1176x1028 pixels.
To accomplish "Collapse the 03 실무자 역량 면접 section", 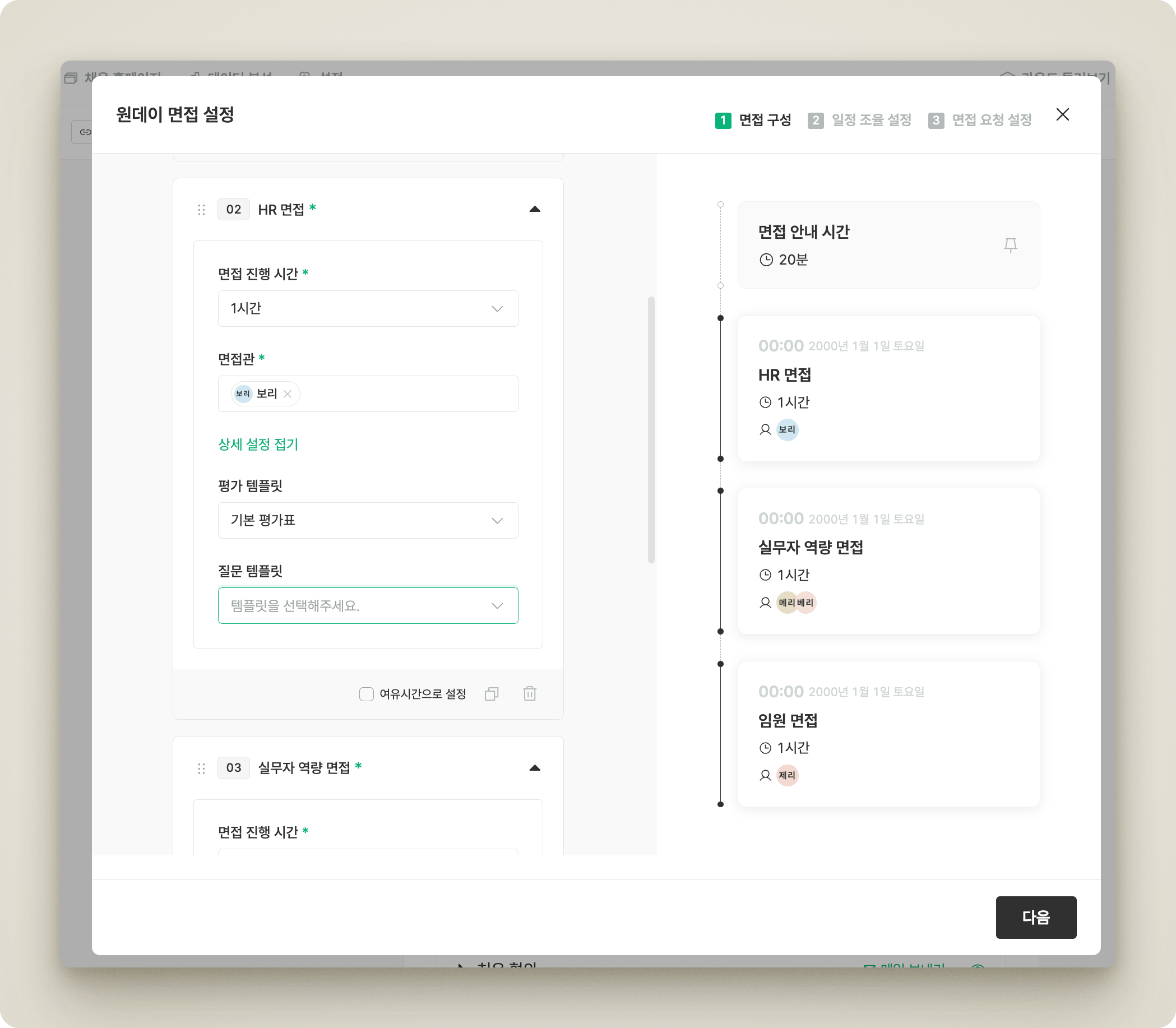I will coord(535,768).
